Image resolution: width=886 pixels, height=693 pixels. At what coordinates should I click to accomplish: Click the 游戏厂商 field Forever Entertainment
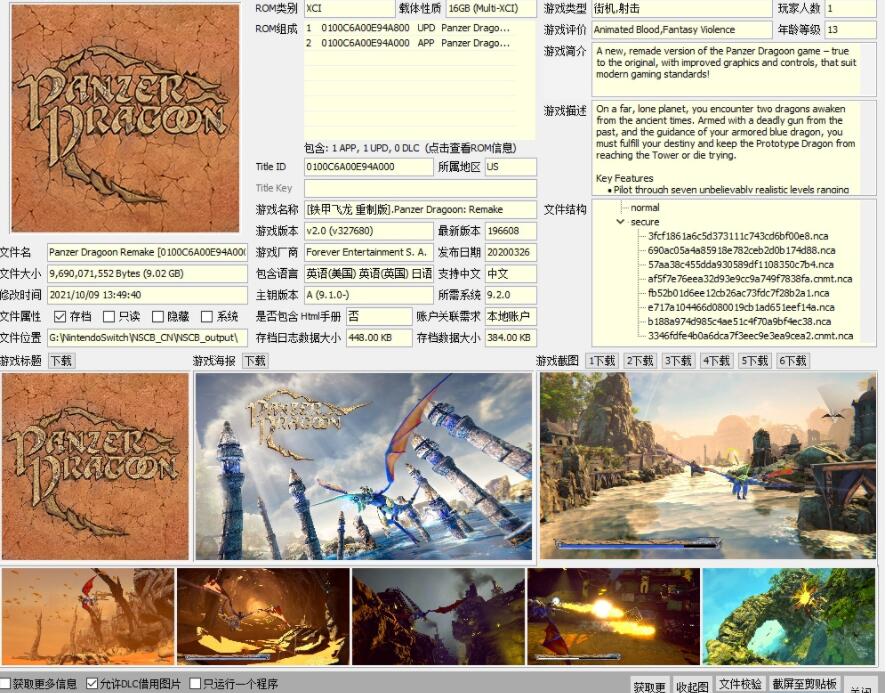tap(368, 253)
